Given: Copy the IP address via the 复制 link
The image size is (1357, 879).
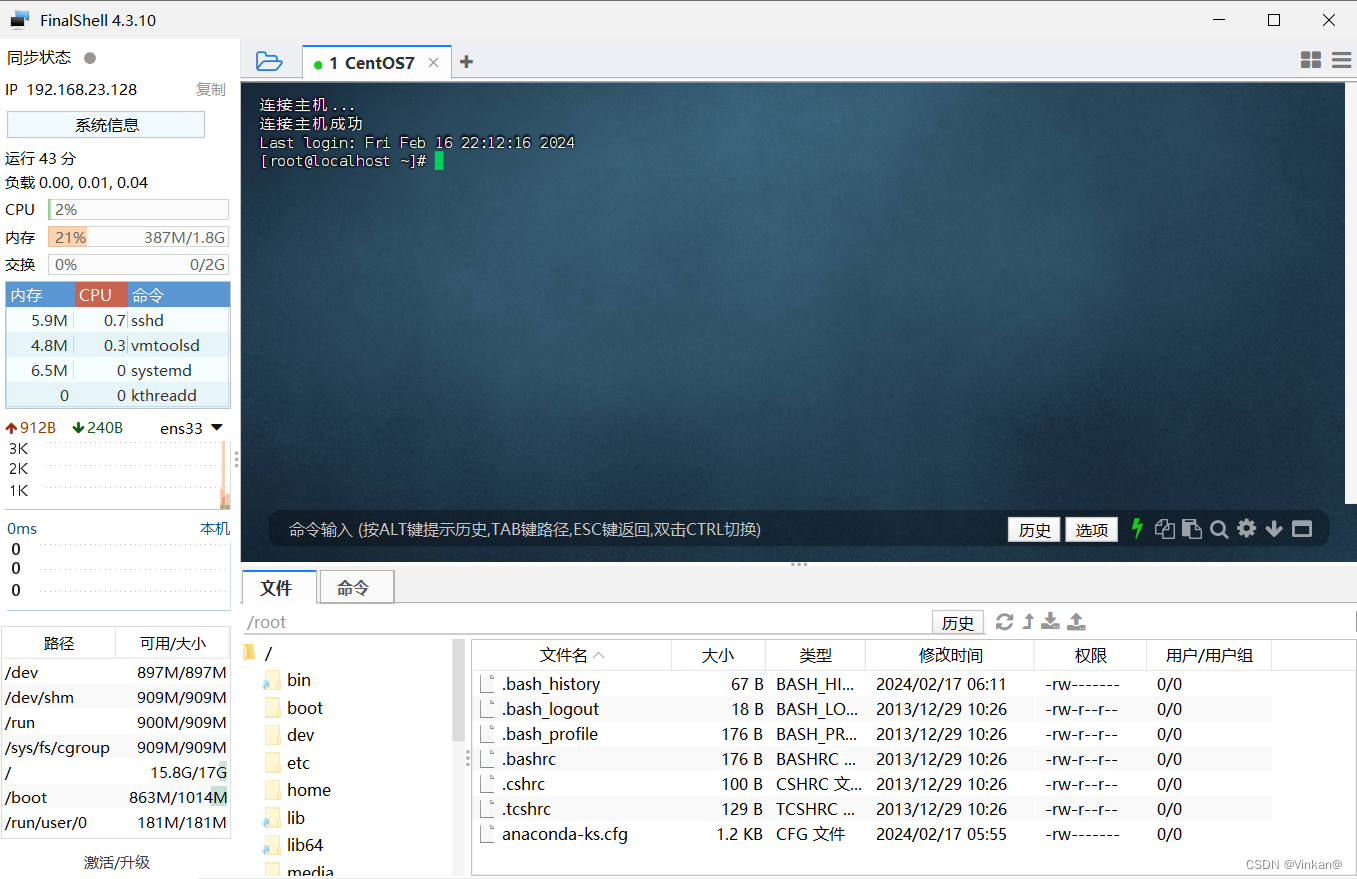Looking at the screenshot, I should pyautogui.click(x=210, y=89).
